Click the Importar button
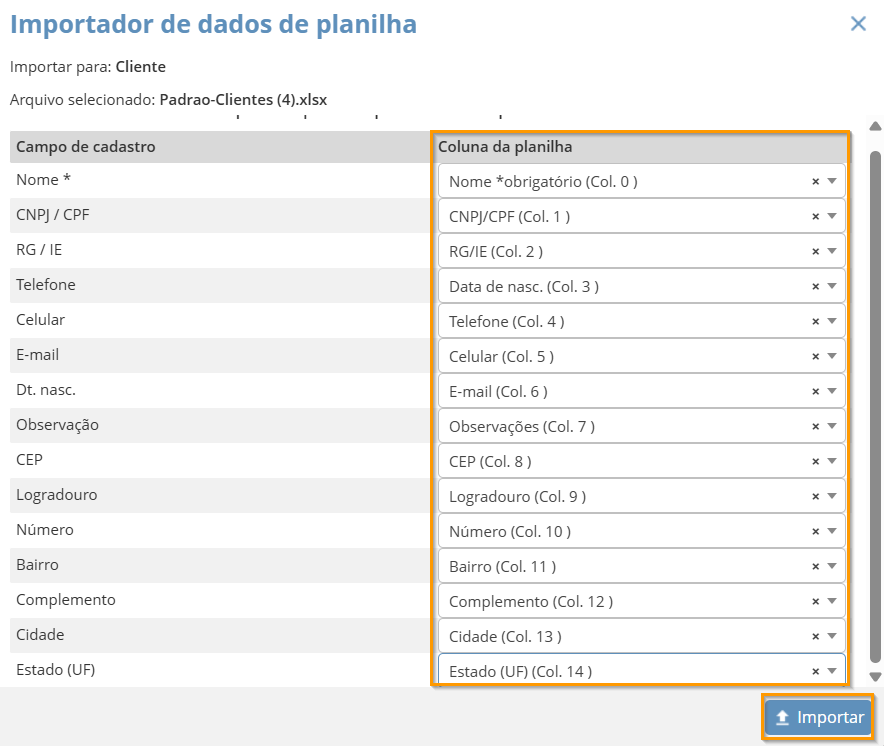The height and width of the screenshot is (746, 884). coord(818,718)
